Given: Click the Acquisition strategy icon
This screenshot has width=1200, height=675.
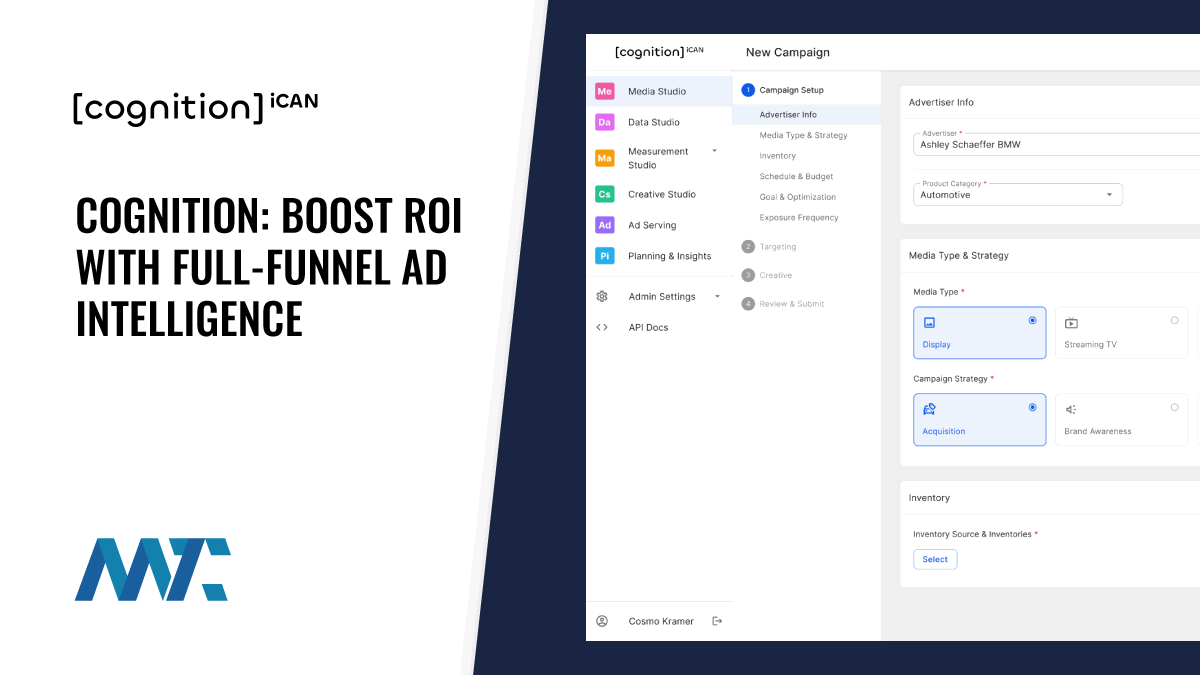Looking at the screenshot, I should click(929, 409).
